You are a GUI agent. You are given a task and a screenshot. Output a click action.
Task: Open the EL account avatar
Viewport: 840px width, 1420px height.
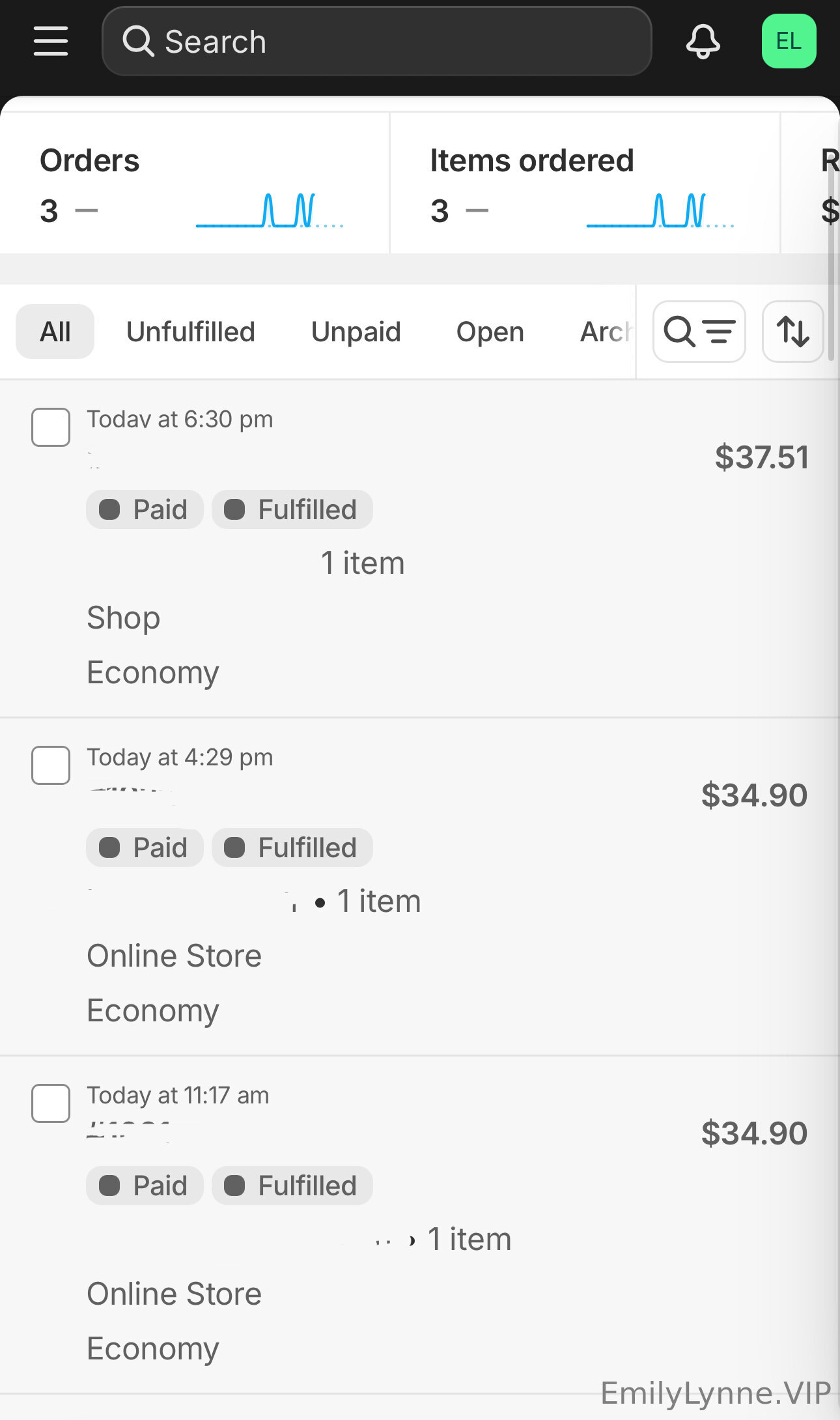coord(789,42)
